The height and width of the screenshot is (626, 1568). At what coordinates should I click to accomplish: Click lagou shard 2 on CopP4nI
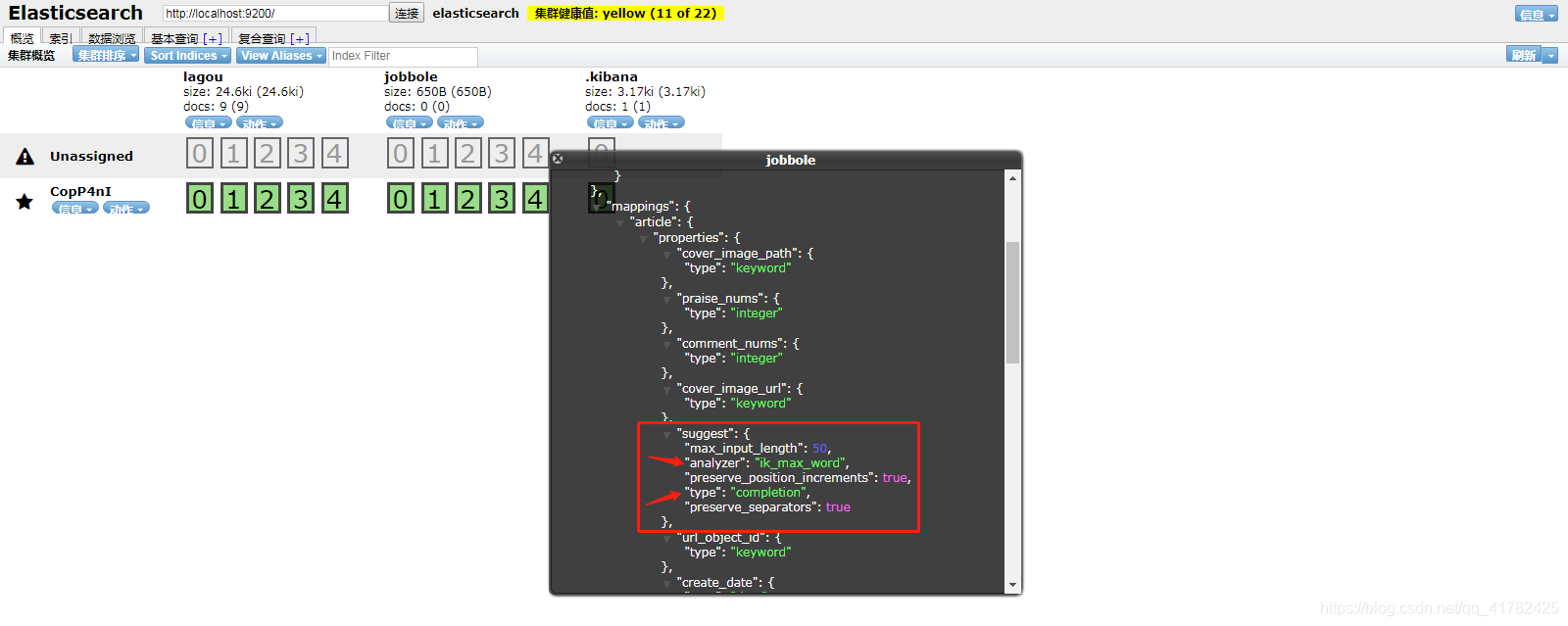point(267,199)
